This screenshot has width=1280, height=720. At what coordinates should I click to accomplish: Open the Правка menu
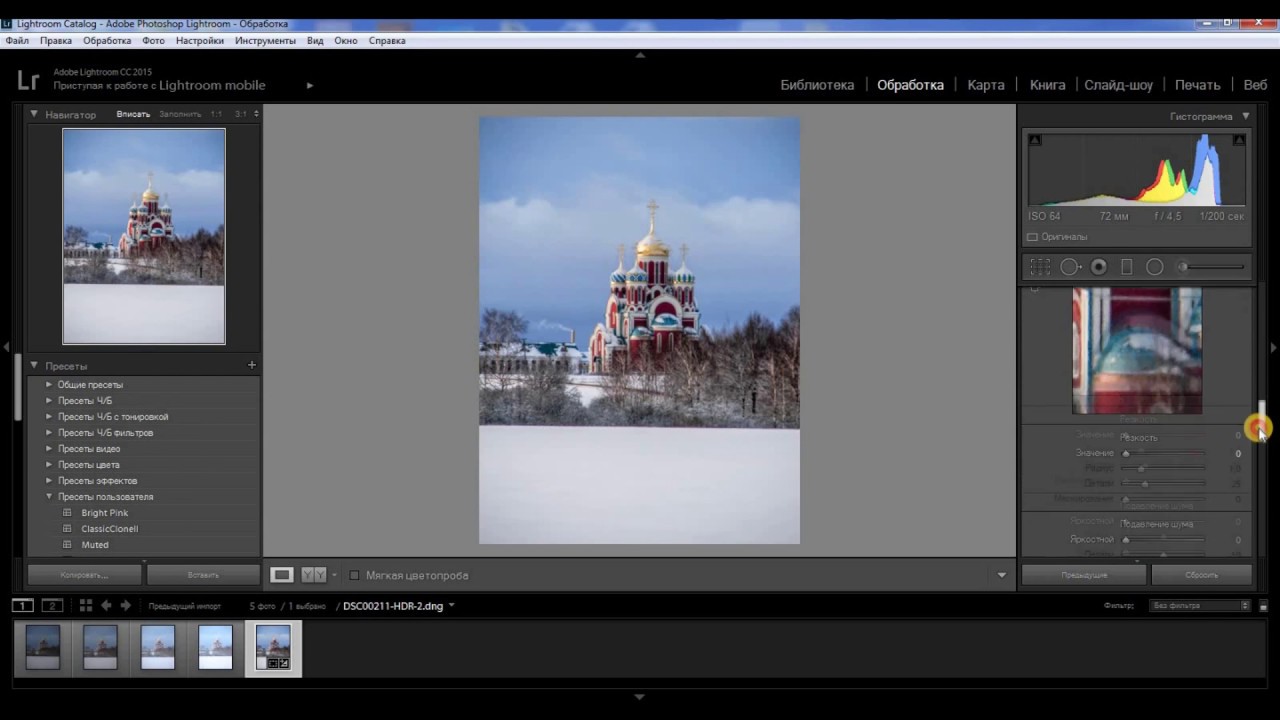tap(56, 41)
